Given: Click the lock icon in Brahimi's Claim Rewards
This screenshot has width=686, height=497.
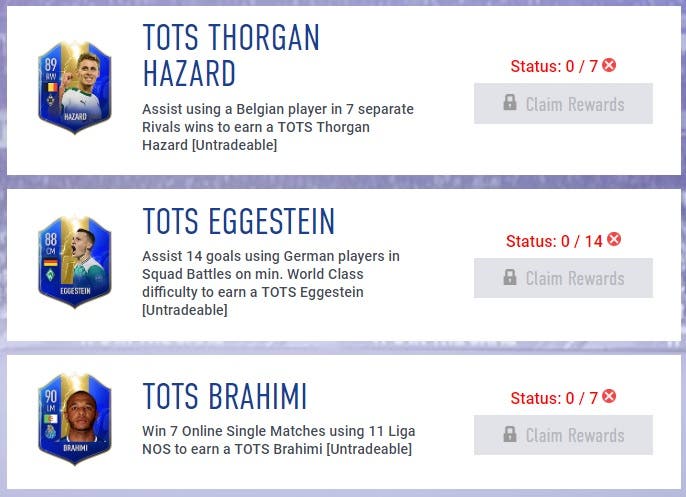Looking at the screenshot, I should [x=510, y=434].
